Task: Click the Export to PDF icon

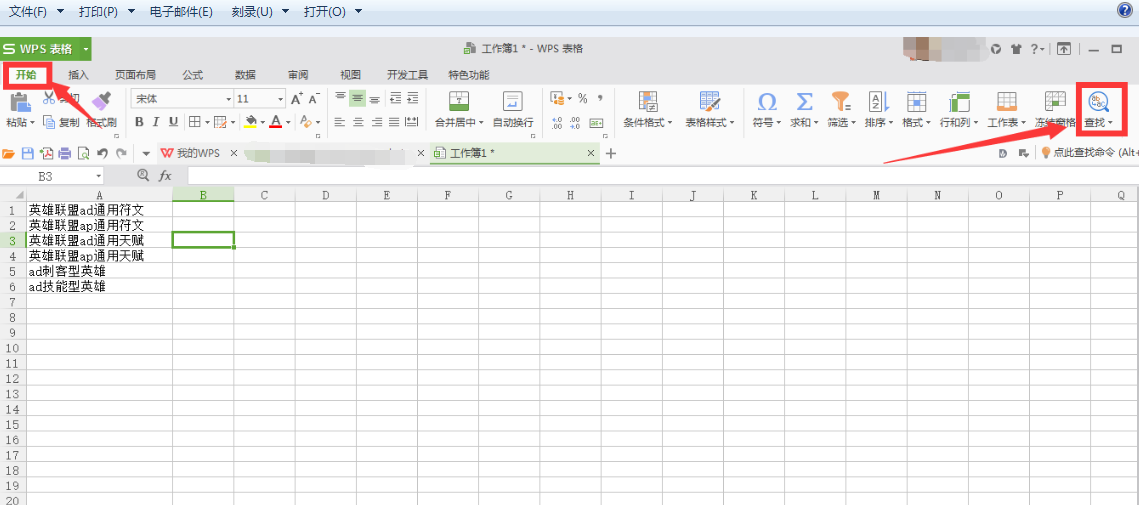Action: (46, 153)
